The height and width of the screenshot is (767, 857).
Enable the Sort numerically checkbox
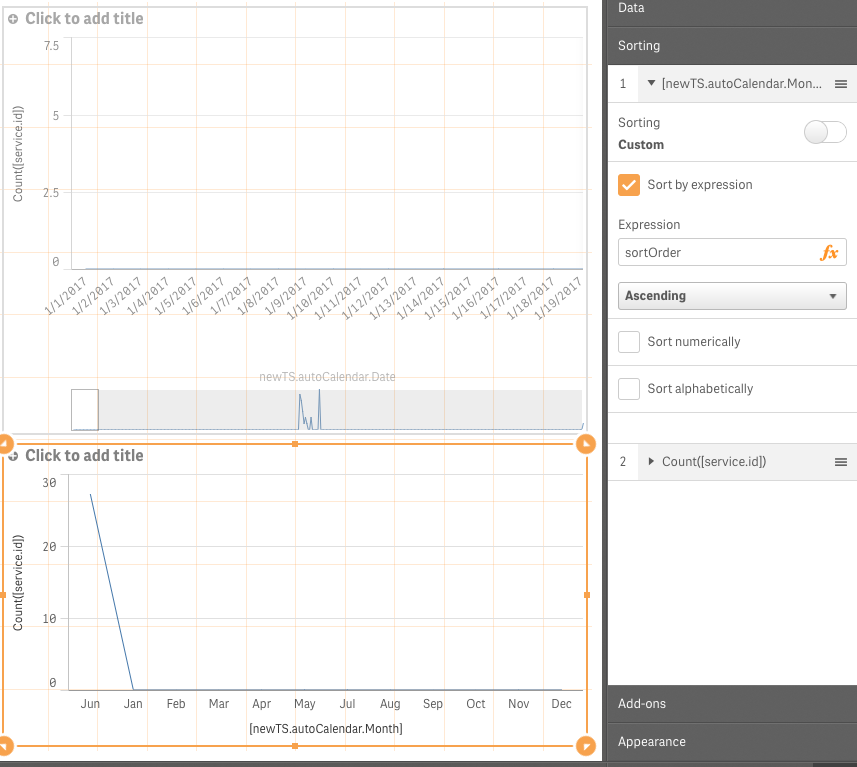click(x=629, y=342)
